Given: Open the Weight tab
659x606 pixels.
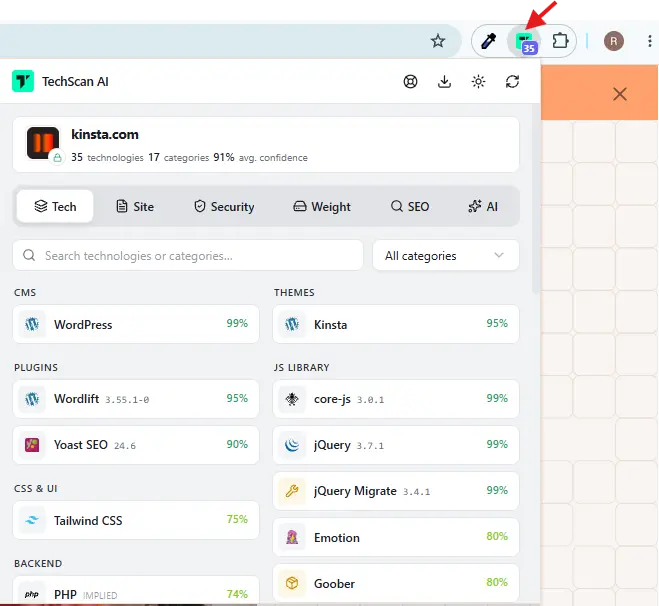Looking at the screenshot, I should [x=322, y=206].
